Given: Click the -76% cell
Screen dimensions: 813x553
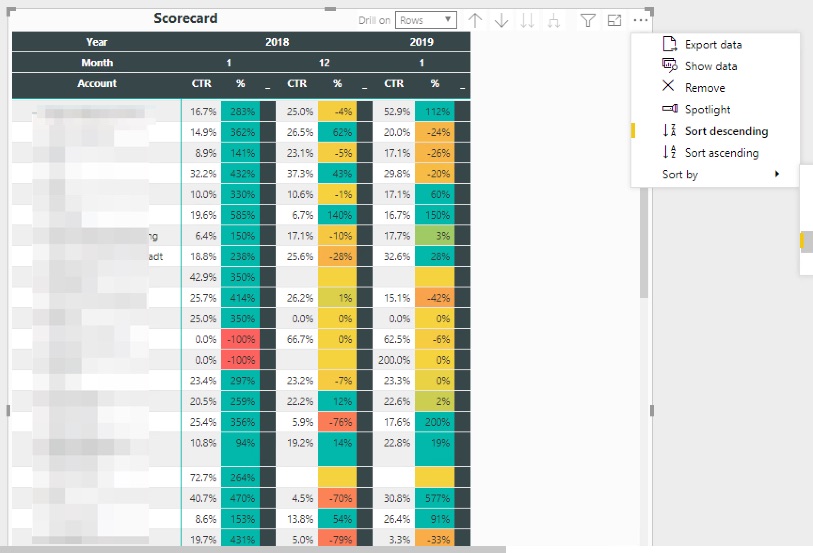Looking at the screenshot, I should (338, 422).
